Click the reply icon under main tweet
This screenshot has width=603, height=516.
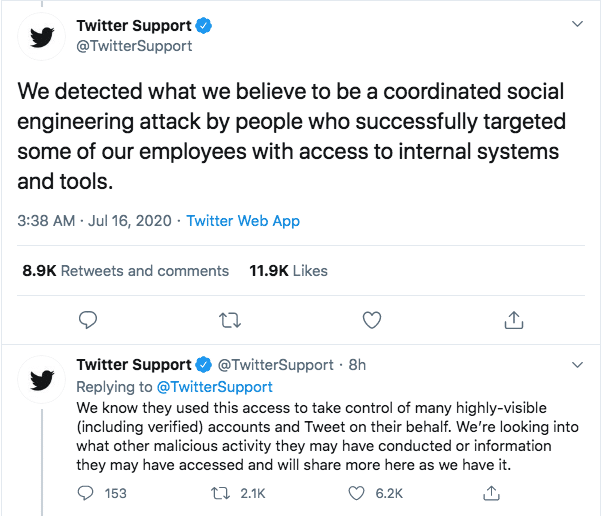click(88, 320)
